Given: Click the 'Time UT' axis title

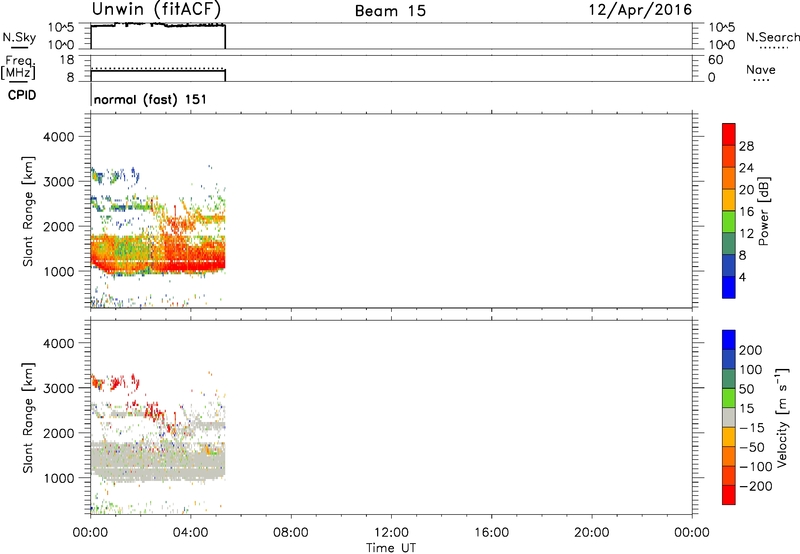Looking at the screenshot, I should point(391,548).
